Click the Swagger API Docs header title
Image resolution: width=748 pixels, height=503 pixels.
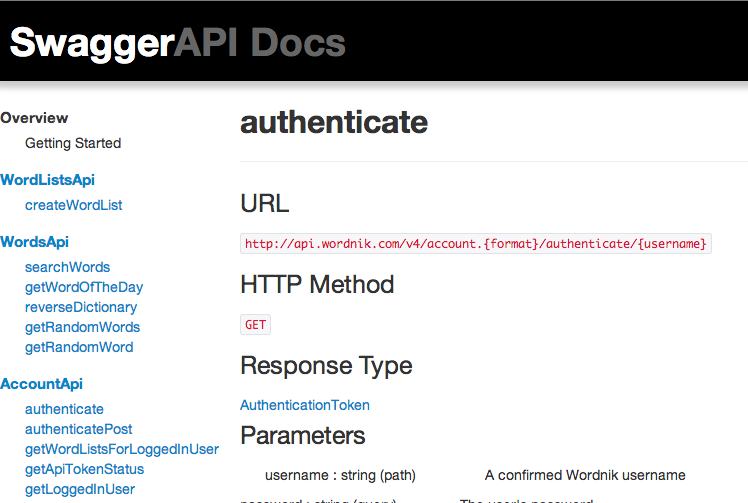pyautogui.click(x=178, y=42)
